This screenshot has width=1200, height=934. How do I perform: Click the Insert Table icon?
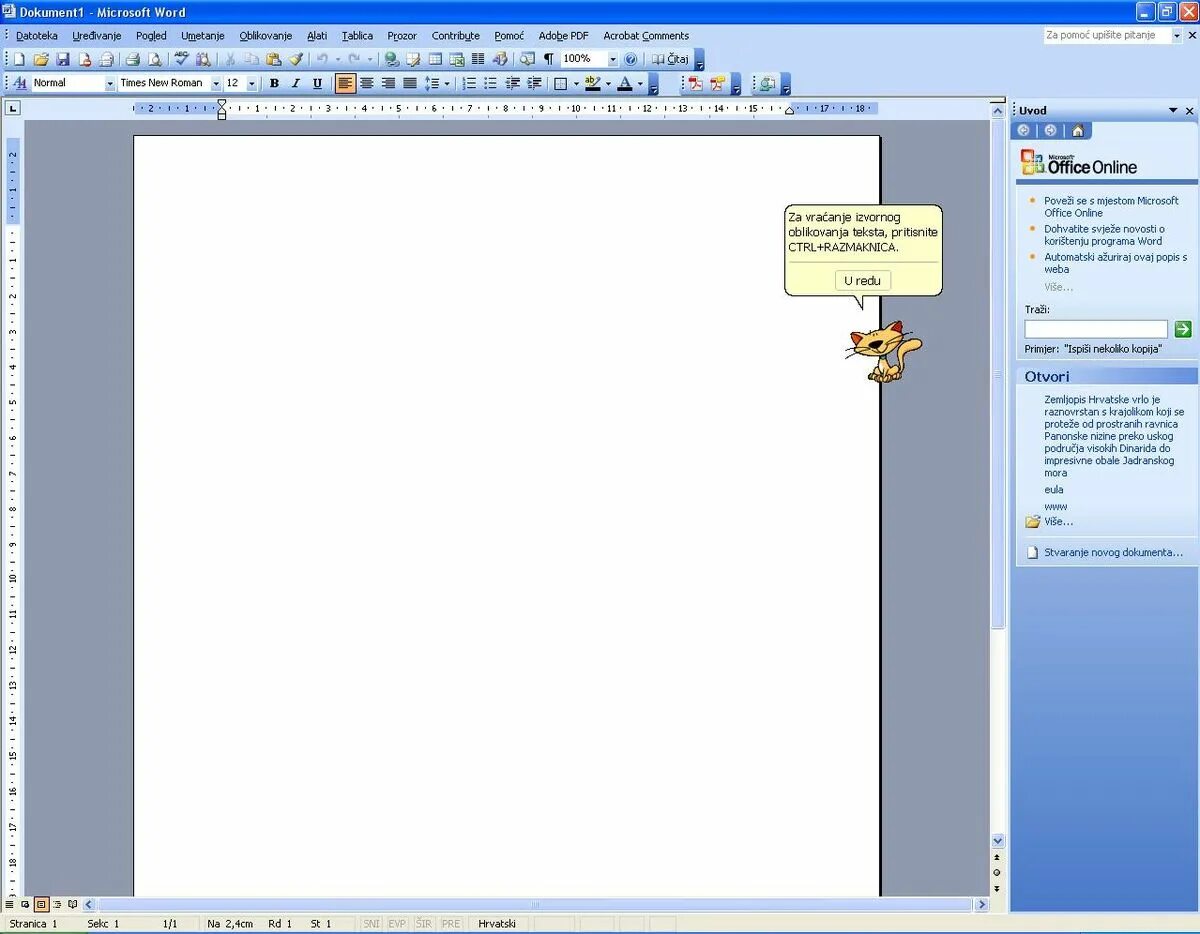coord(435,59)
